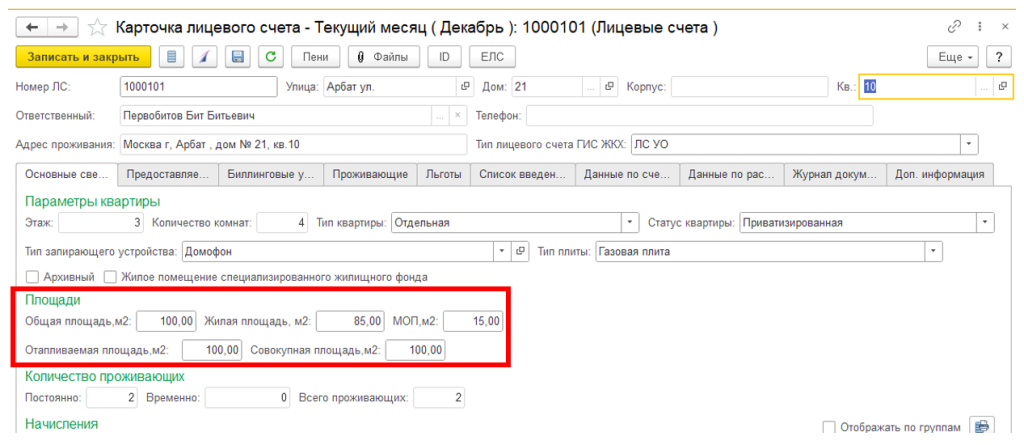Click the save floppy disk icon
This screenshot has height=445, width=1024.
pyautogui.click(x=237, y=57)
